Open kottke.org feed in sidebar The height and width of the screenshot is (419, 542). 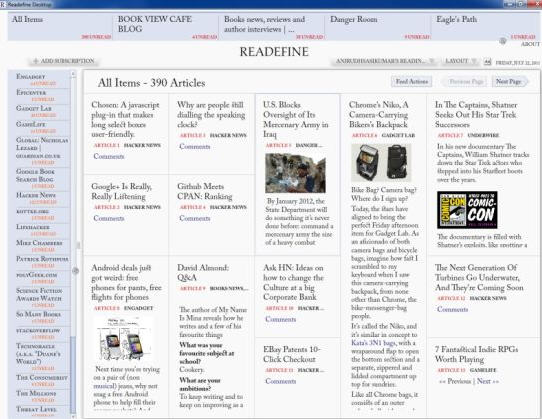(x=43, y=214)
